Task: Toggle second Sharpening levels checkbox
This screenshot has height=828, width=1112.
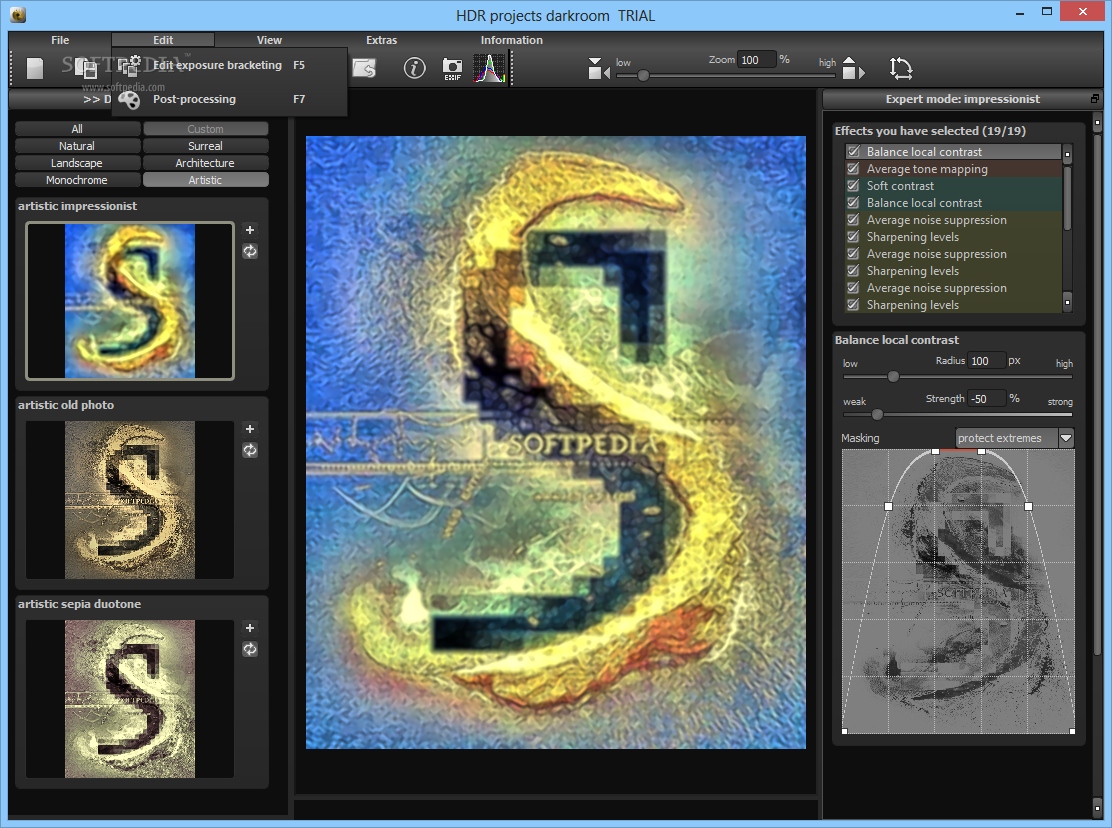Action: 854,271
